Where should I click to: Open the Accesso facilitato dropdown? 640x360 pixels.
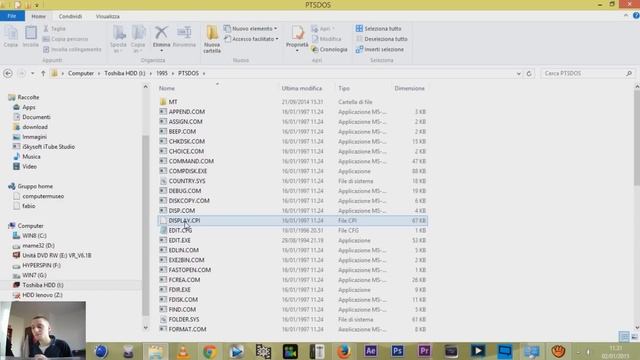[x=251, y=39]
